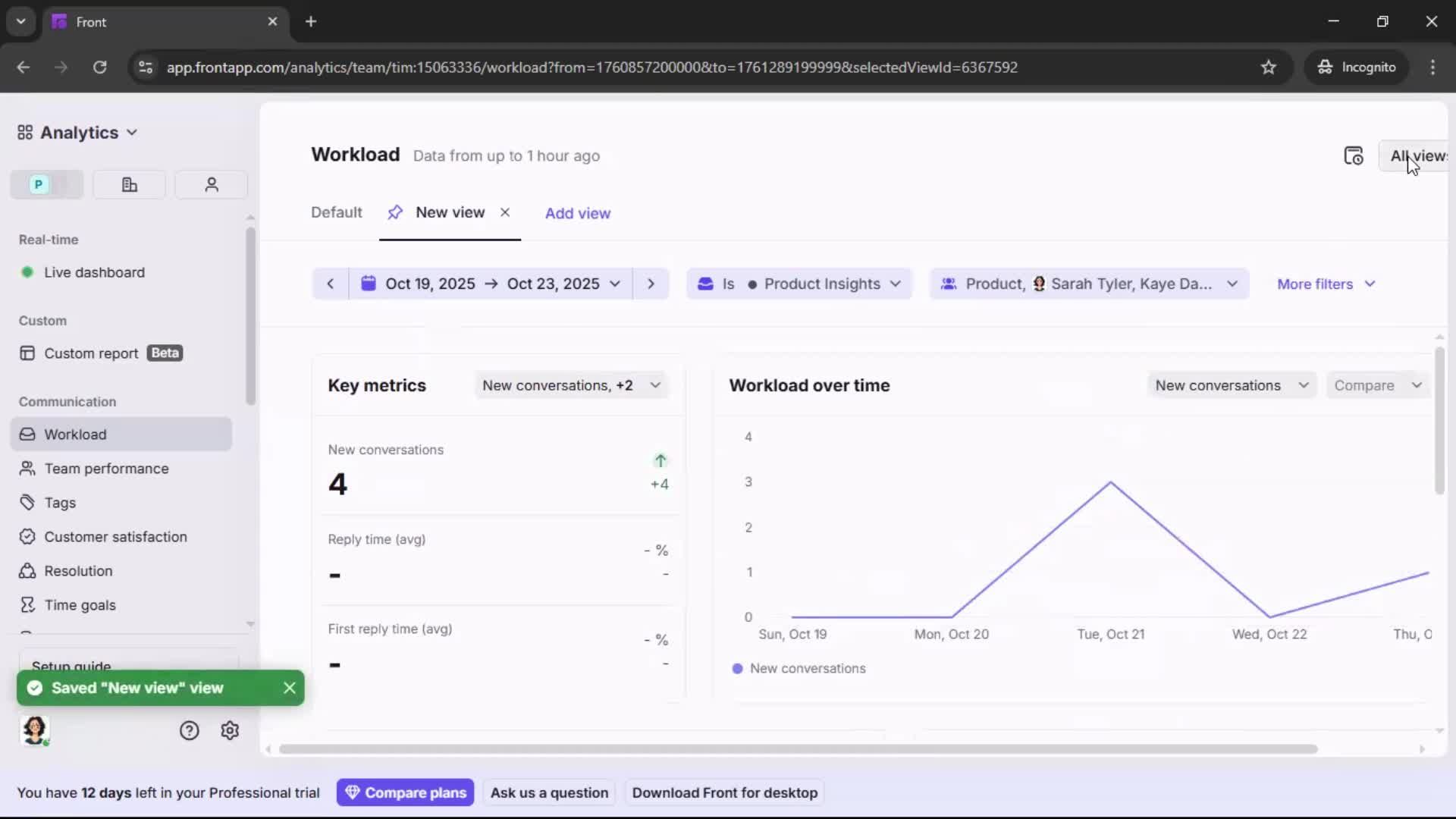Switch to the Default tab
The height and width of the screenshot is (819, 1456).
[x=336, y=212]
